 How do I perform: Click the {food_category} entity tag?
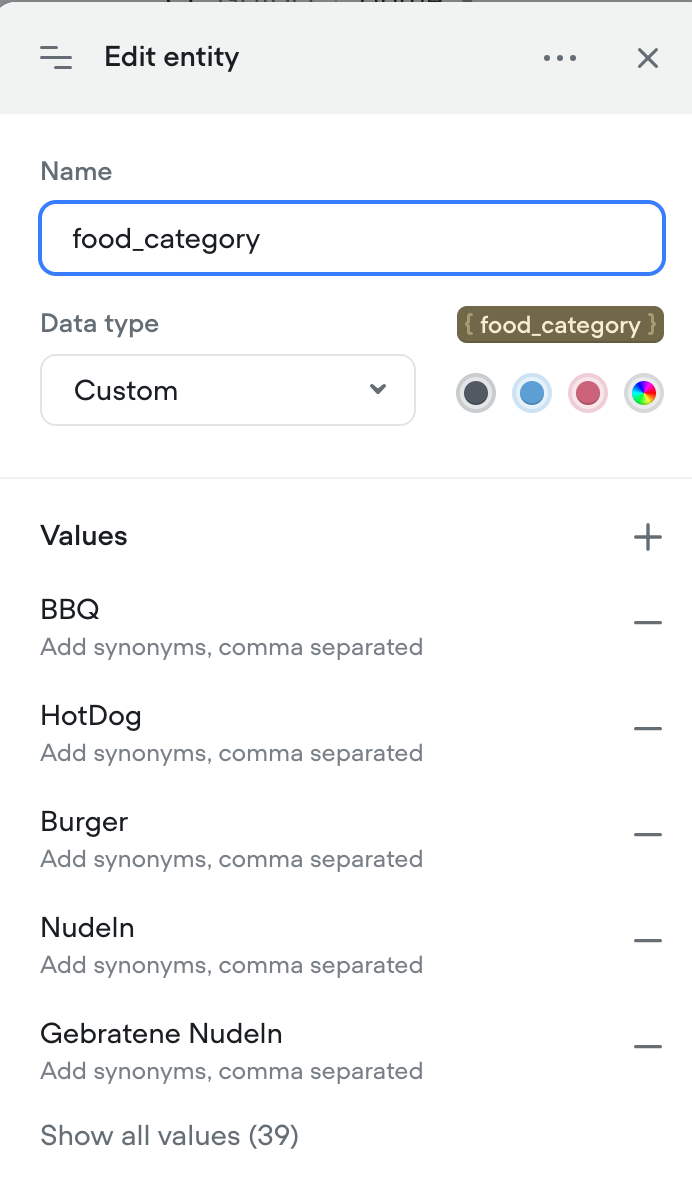560,325
